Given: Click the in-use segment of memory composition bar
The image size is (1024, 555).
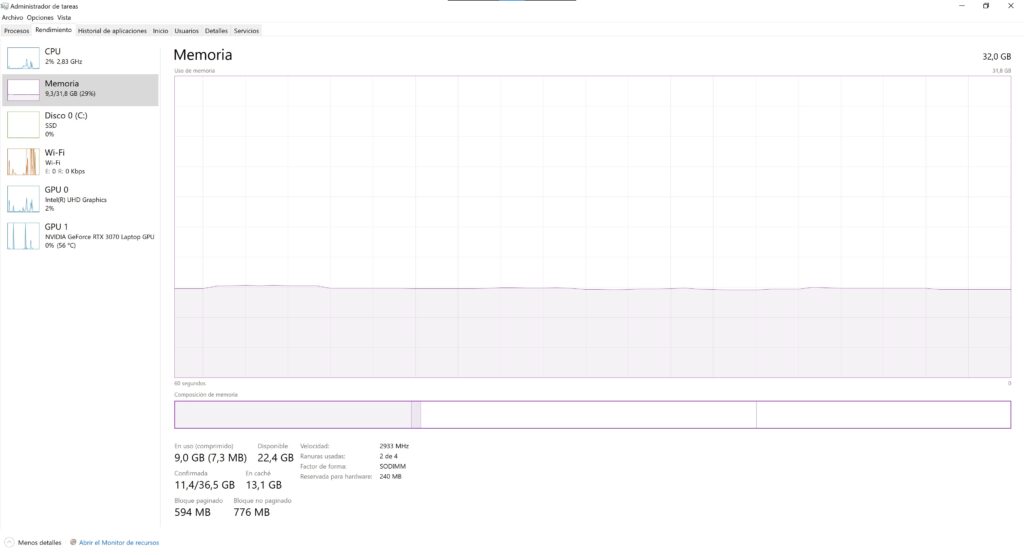Looking at the screenshot, I should (x=293, y=415).
